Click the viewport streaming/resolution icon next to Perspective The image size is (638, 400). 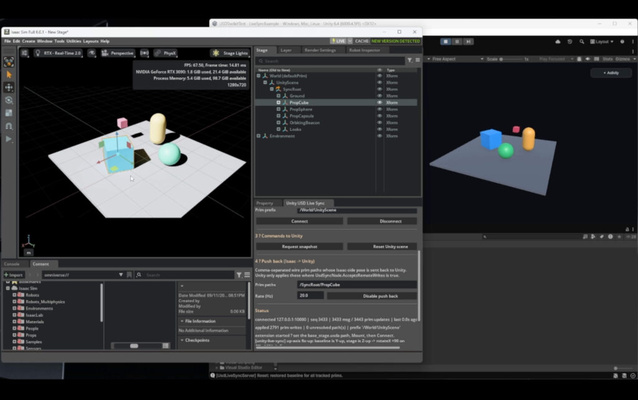[144, 53]
